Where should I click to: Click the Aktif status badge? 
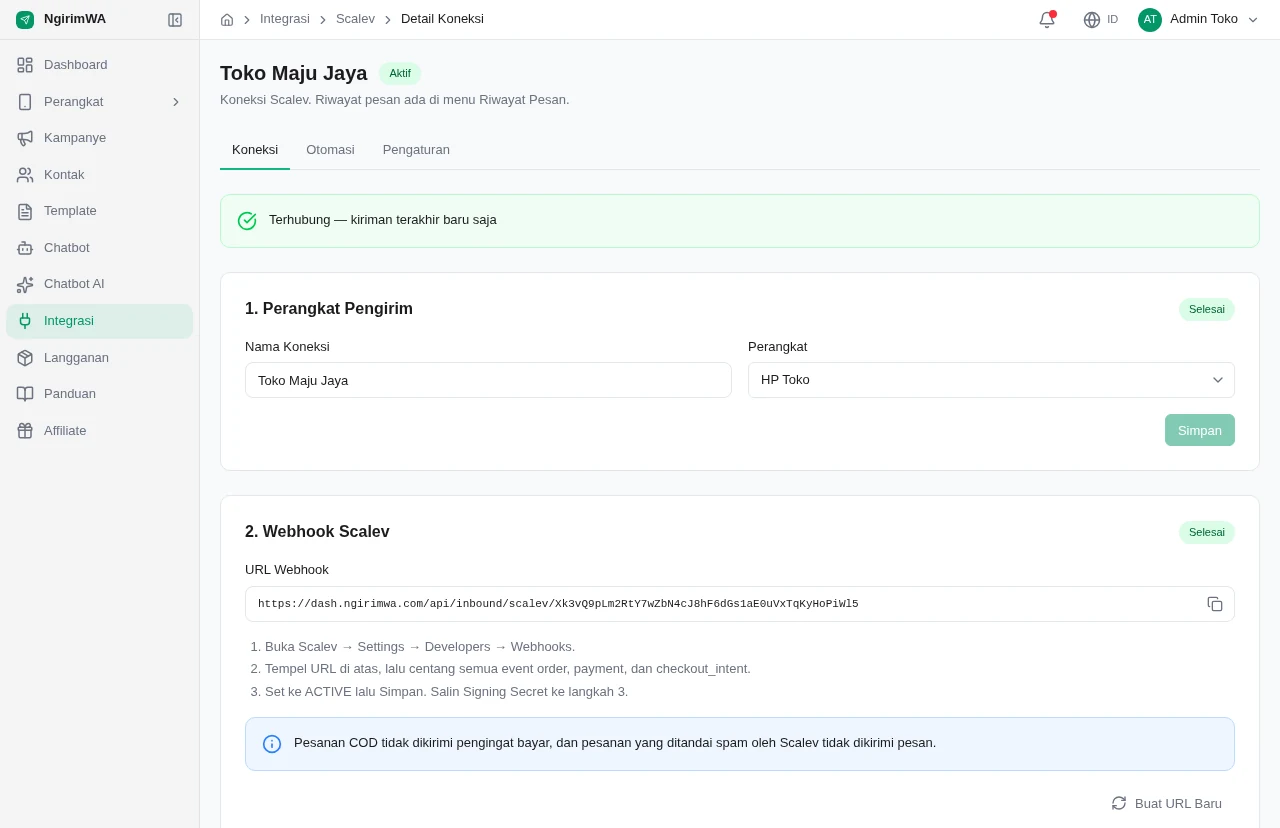pyautogui.click(x=400, y=73)
